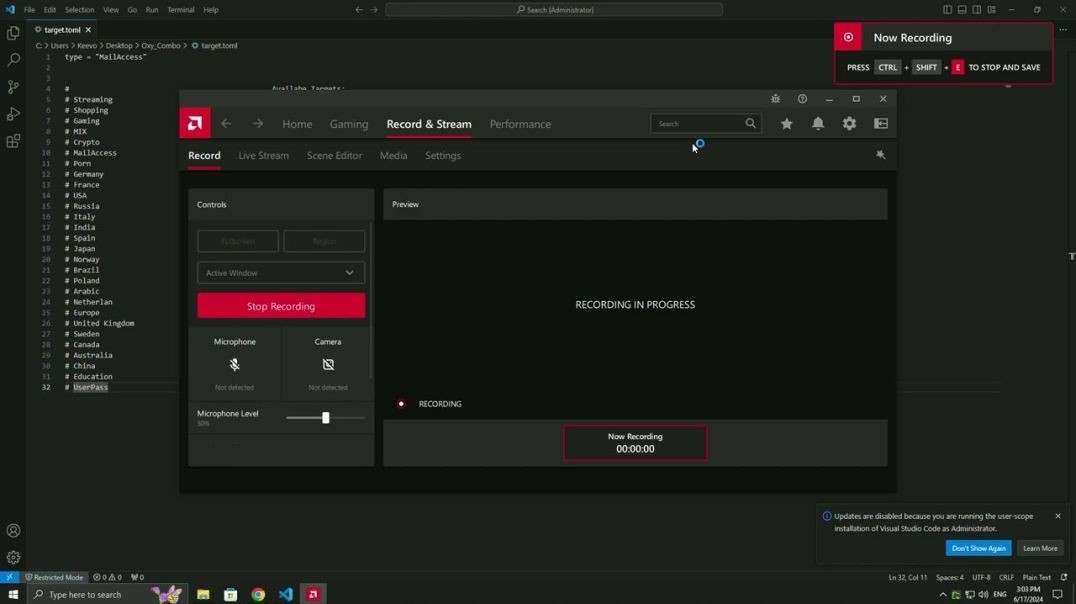Dismiss the update notification
The image size is (1076, 604).
1057,516
